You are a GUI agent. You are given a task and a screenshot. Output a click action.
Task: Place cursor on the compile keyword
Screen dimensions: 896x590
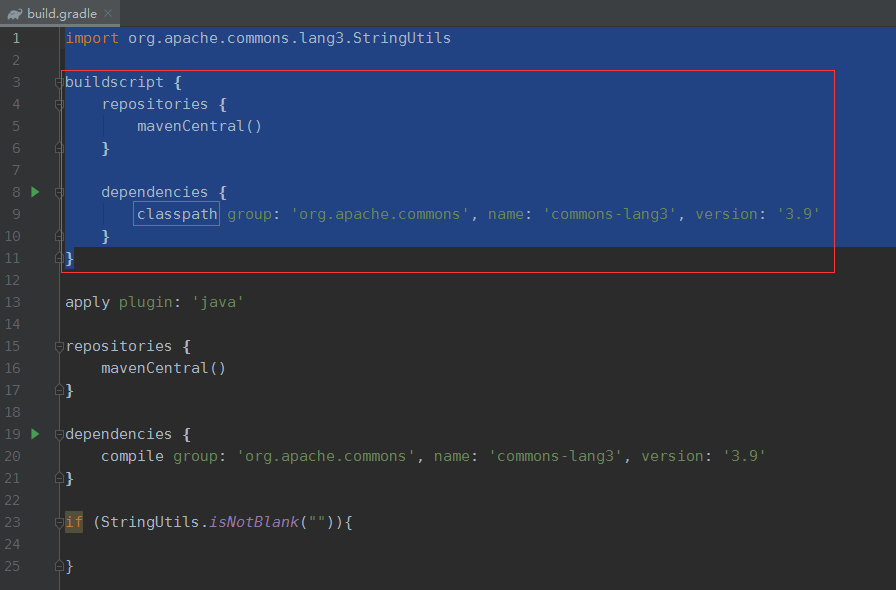[x=133, y=456]
